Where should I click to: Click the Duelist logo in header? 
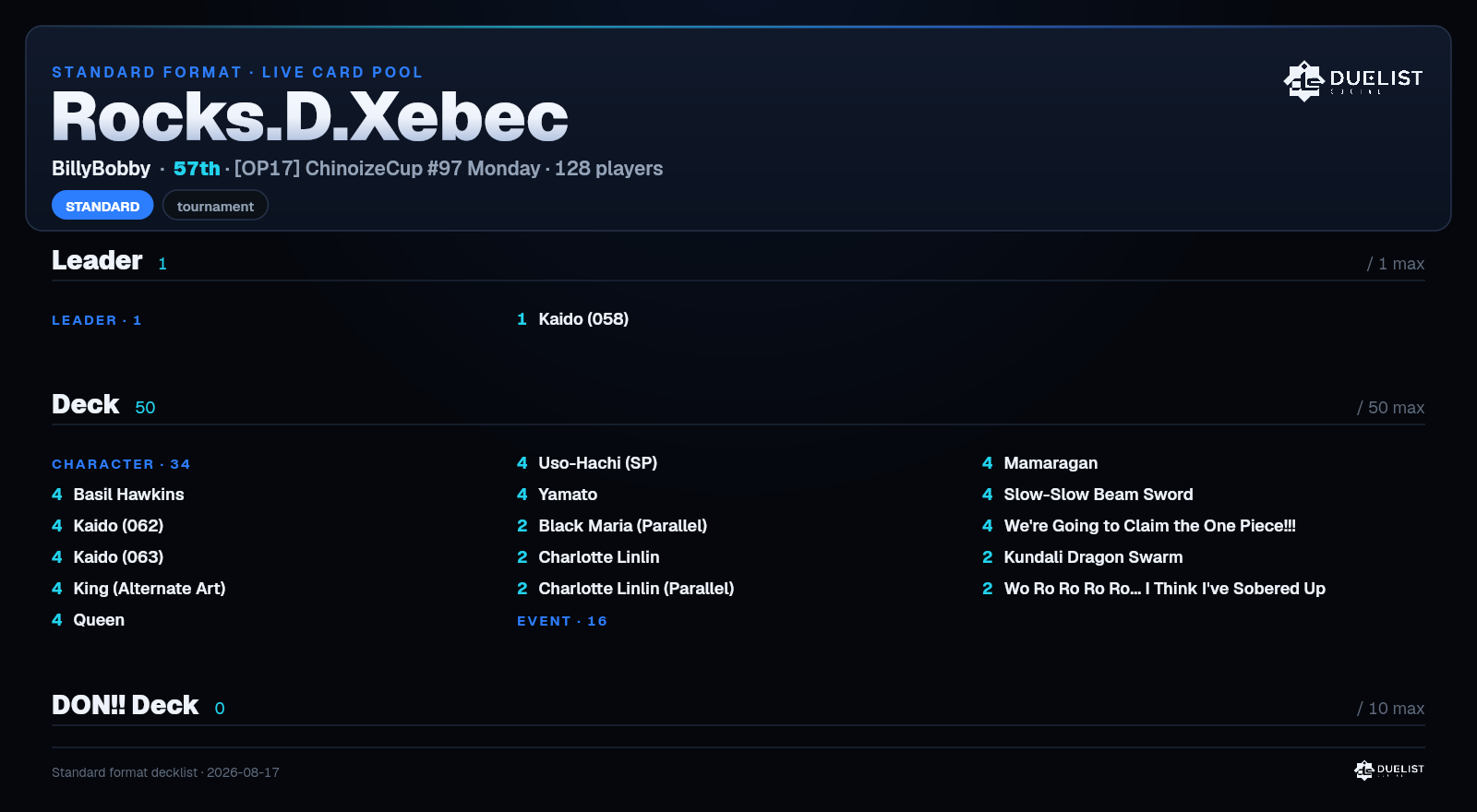tap(1353, 80)
